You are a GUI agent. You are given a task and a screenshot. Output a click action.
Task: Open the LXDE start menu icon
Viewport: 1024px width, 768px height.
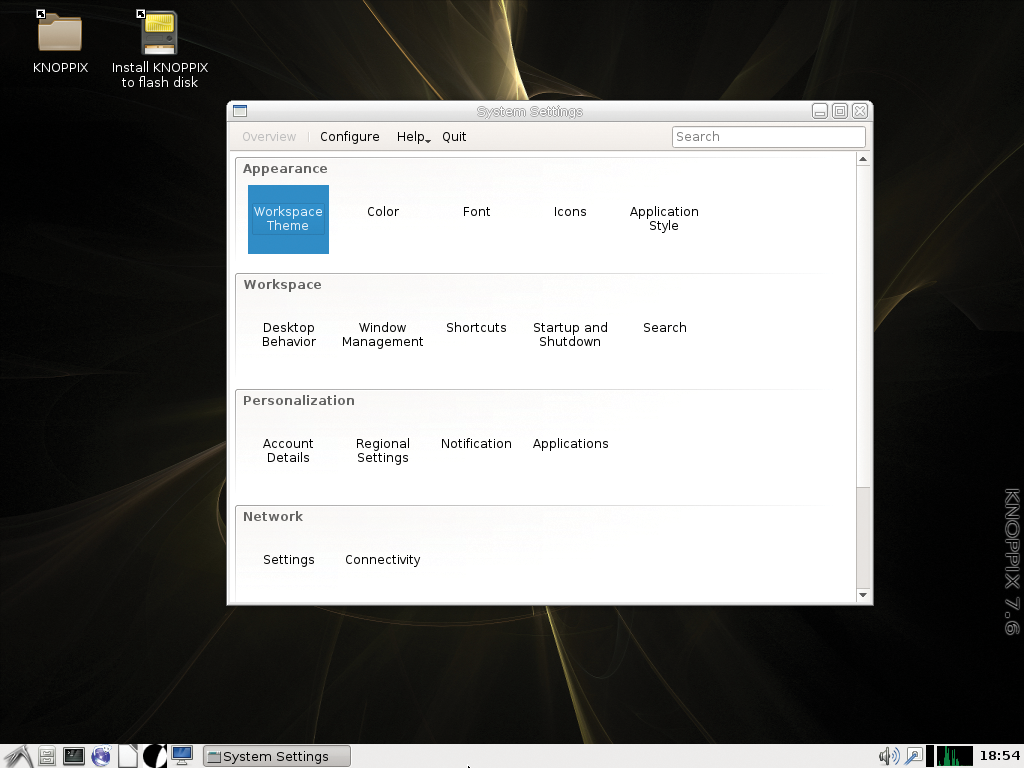click(17, 756)
